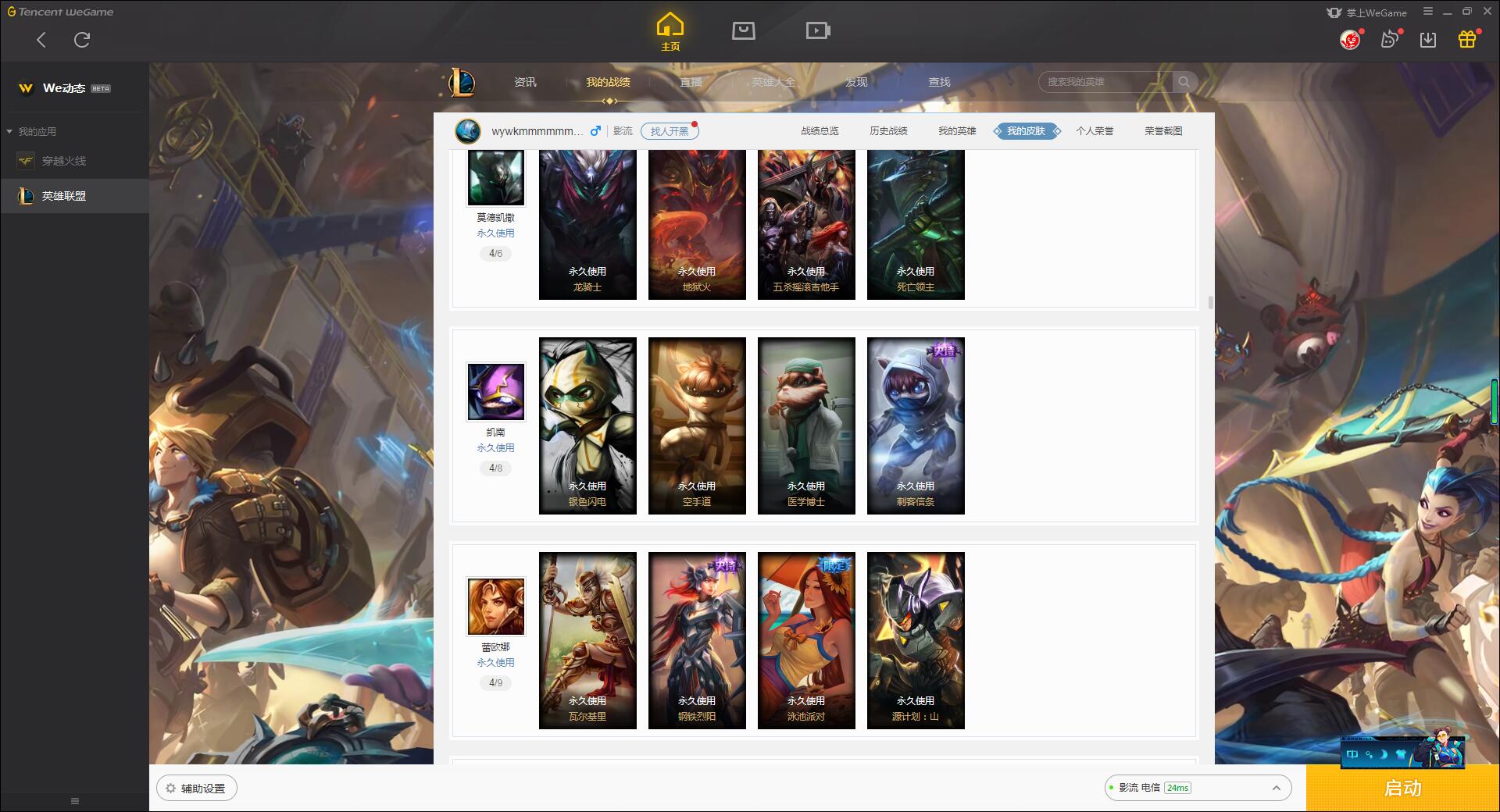
Task: View the 龙骑士 skin thumbnail
Action: pyautogui.click(x=587, y=224)
